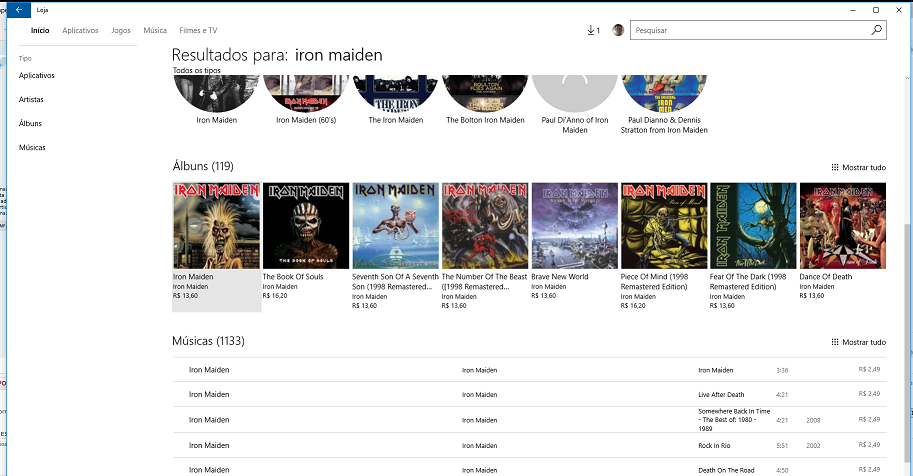
Task: Click The Book Of Souls title text
Action: click(x=293, y=277)
